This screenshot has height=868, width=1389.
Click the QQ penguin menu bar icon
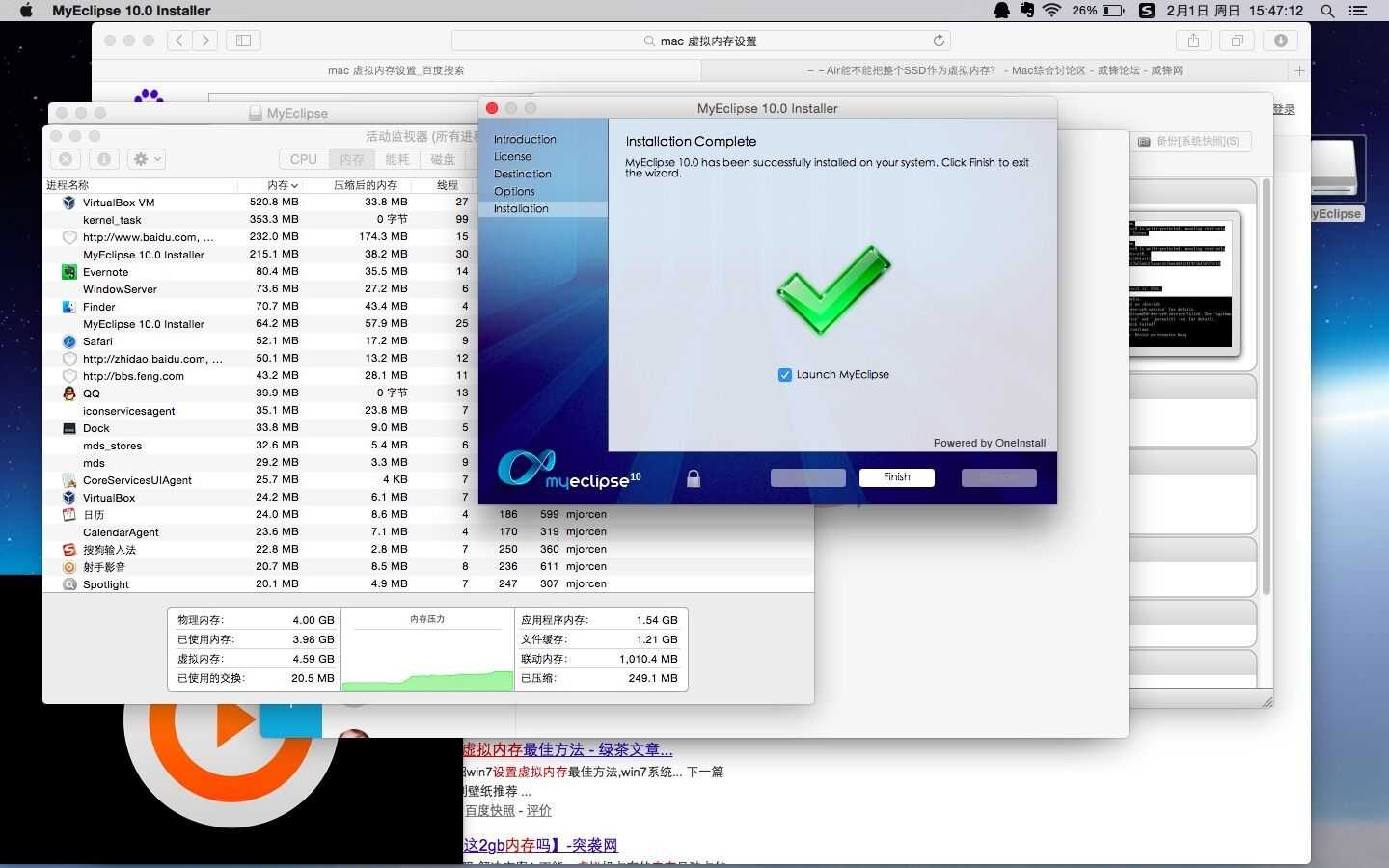coord(1002,11)
